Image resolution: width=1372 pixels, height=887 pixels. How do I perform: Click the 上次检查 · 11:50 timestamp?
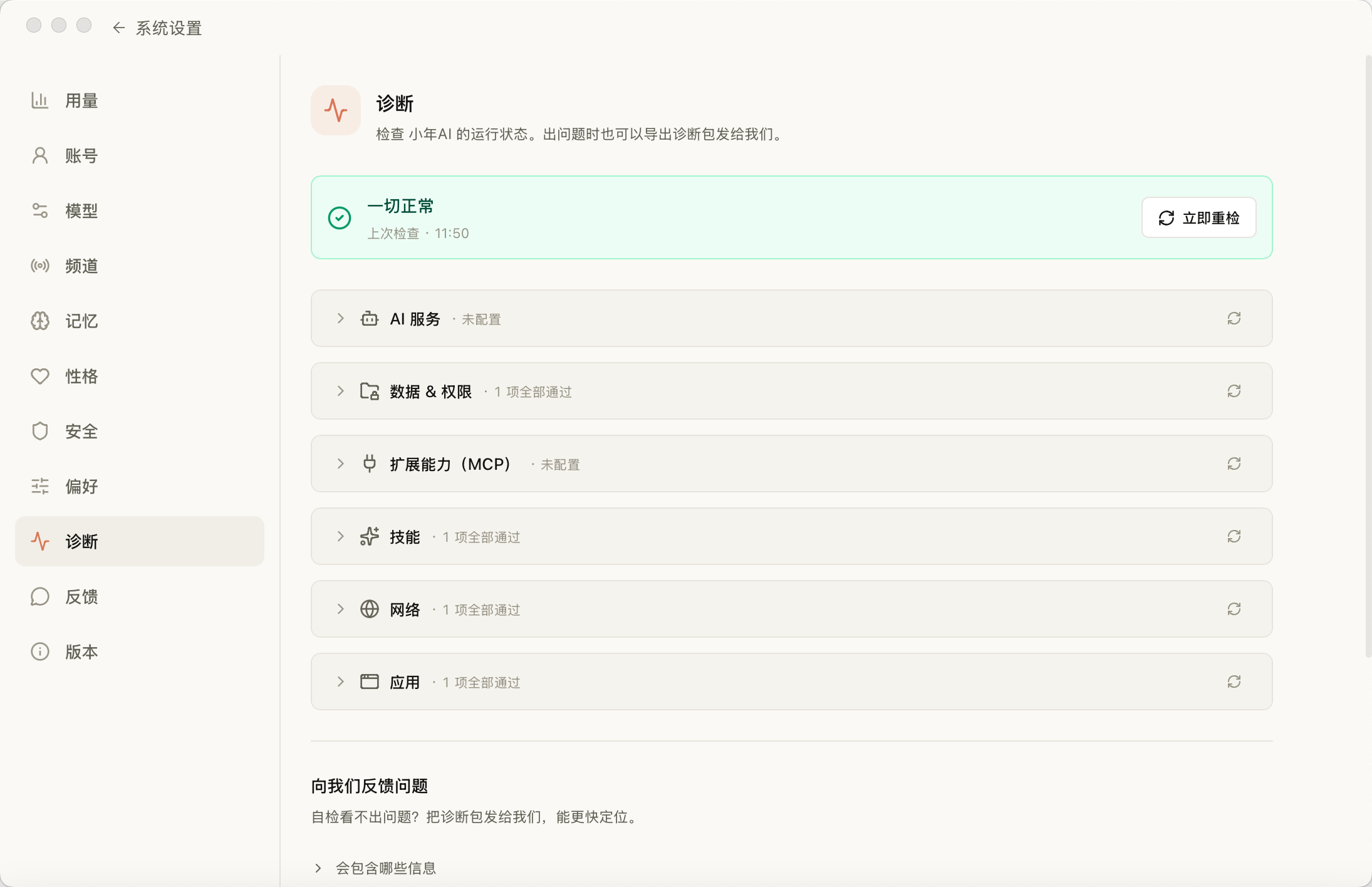pos(418,233)
